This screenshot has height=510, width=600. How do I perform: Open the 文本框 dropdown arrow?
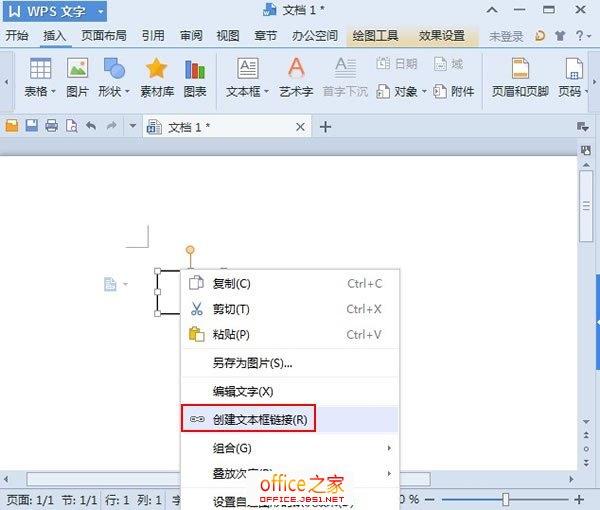(266, 91)
